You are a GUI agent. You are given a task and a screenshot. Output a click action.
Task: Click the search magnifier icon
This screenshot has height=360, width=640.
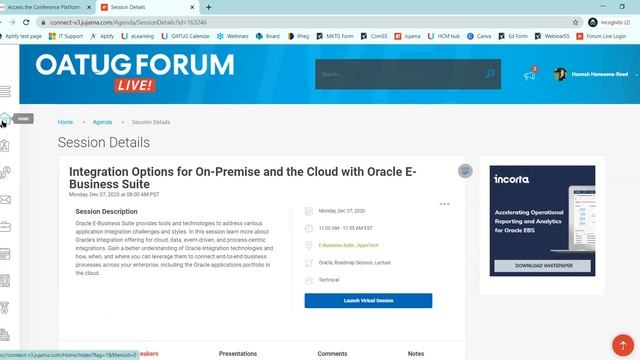coord(490,74)
